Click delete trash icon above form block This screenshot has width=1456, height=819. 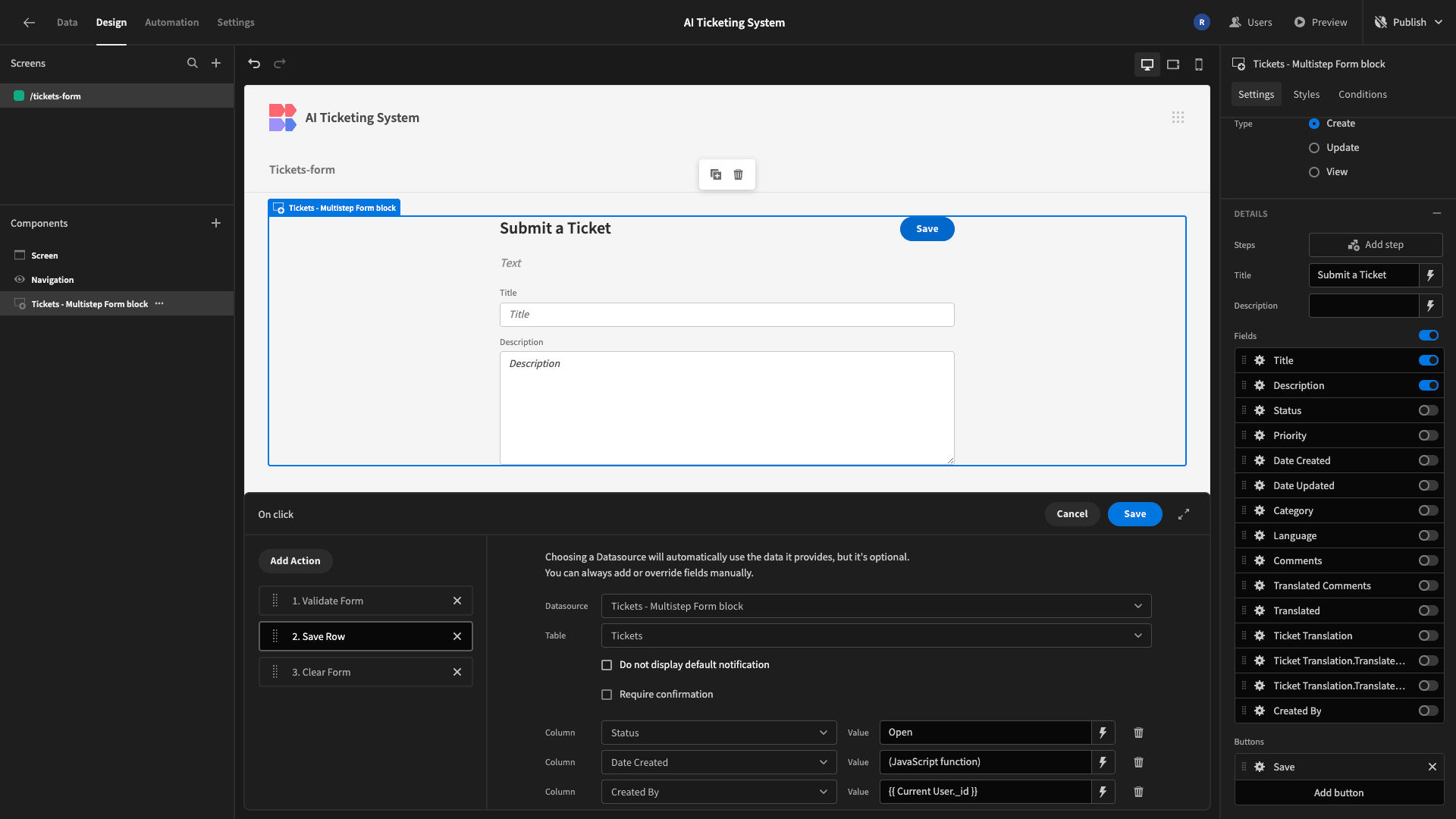(739, 174)
